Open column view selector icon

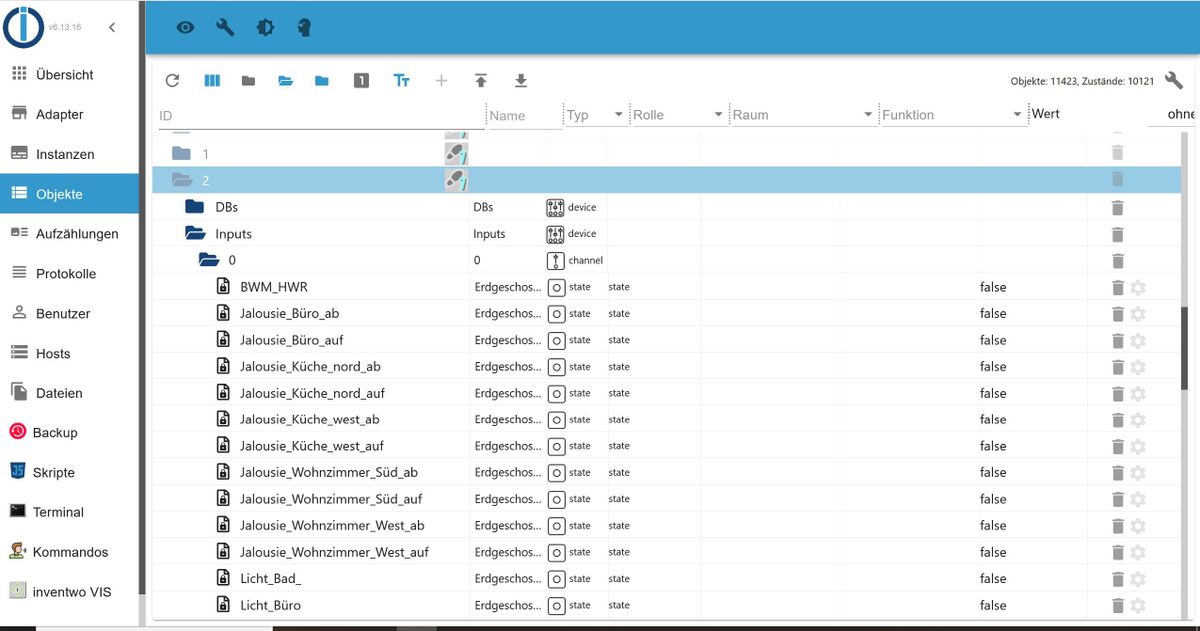(212, 81)
